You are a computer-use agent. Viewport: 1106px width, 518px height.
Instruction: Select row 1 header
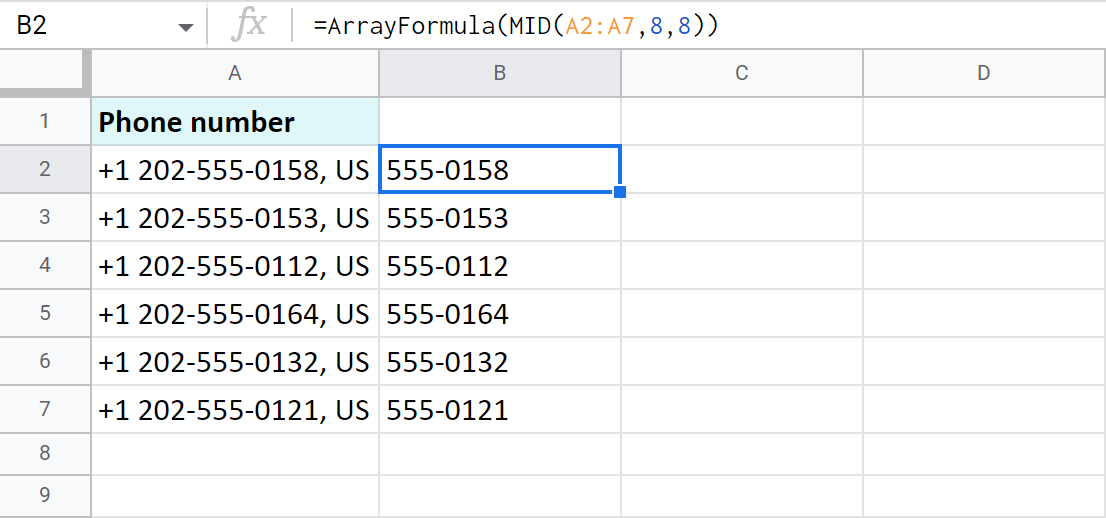click(x=45, y=122)
